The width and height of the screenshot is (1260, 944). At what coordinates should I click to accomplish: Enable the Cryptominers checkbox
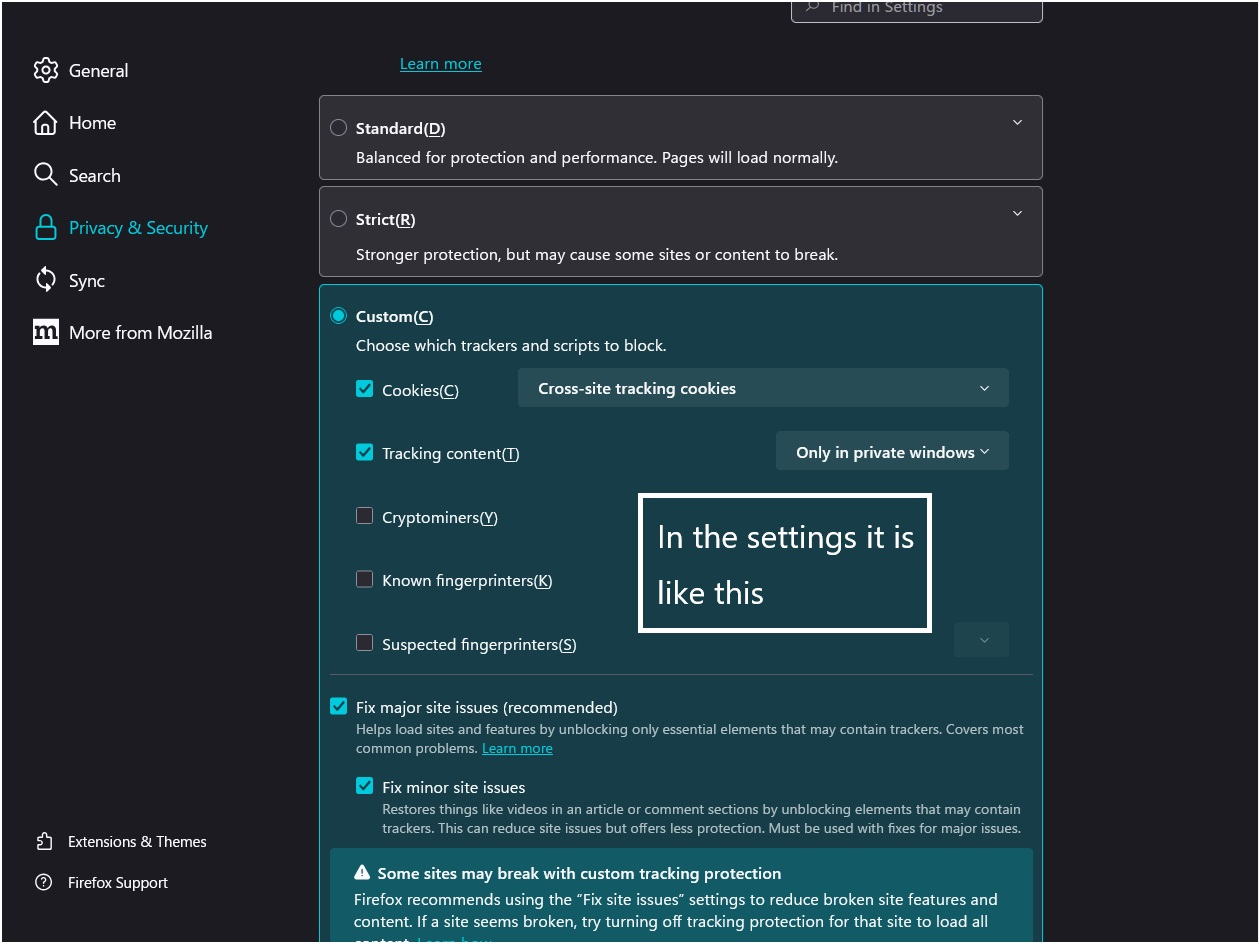tap(365, 516)
